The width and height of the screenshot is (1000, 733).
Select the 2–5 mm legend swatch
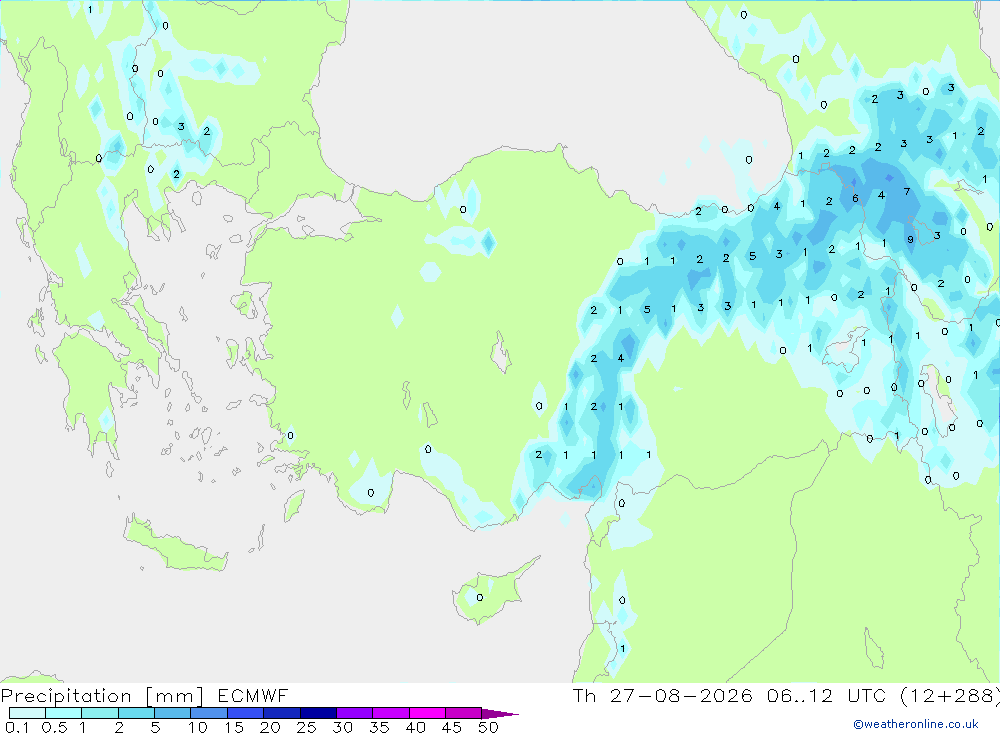136,713
